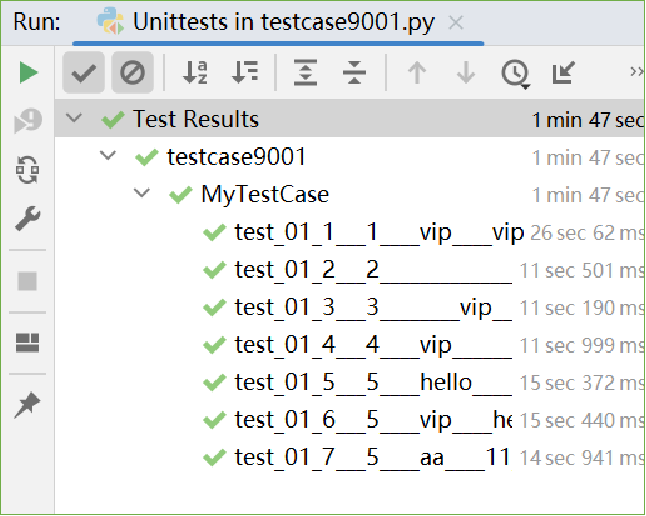646x516 pixels.
Task: Click the Restore layout icon
Action: point(28,344)
